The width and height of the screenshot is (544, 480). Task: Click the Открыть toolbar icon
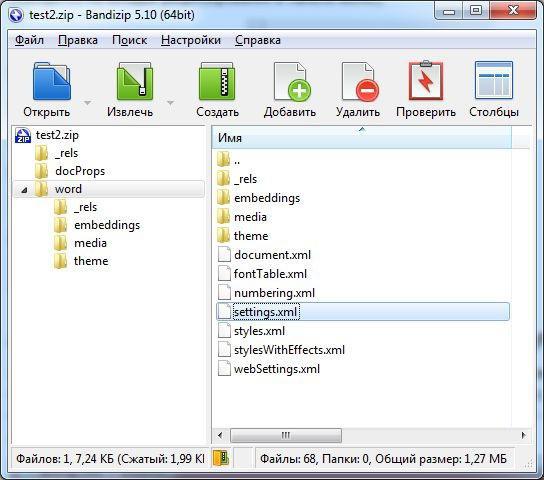pyautogui.click(x=52, y=81)
